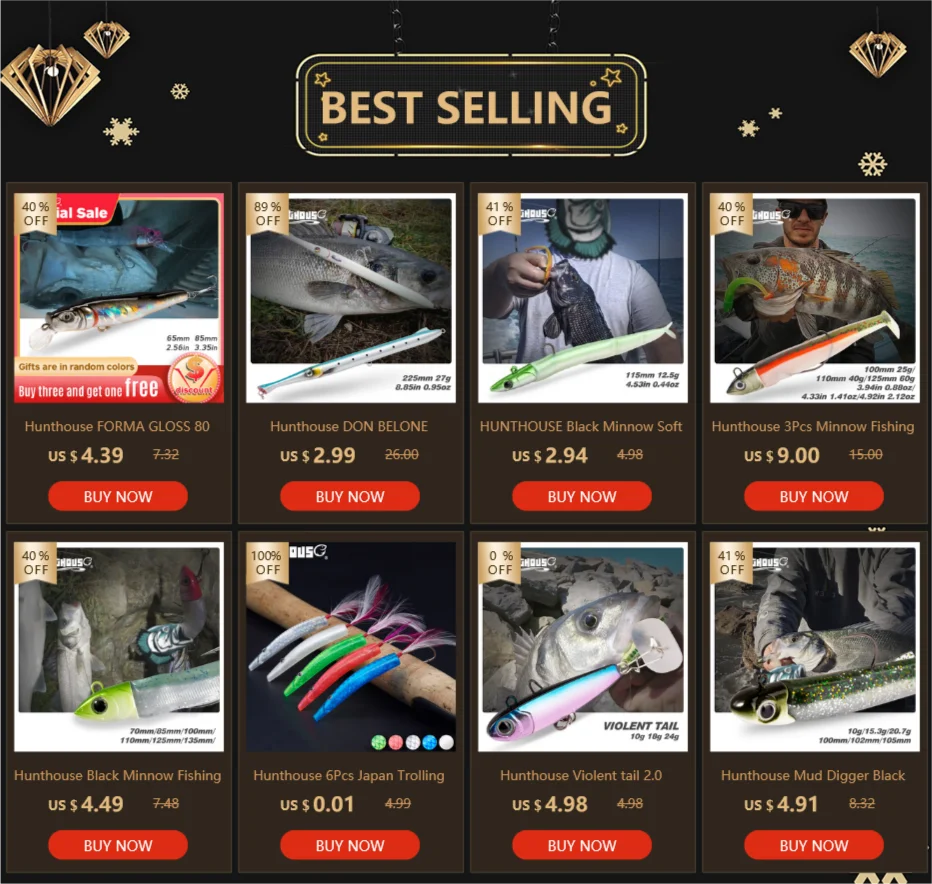Screen dimensions: 932x884
Task: Select the Hunthouse 3Pcs Minnow Fishing title
Action: click(x=813, y=426)
